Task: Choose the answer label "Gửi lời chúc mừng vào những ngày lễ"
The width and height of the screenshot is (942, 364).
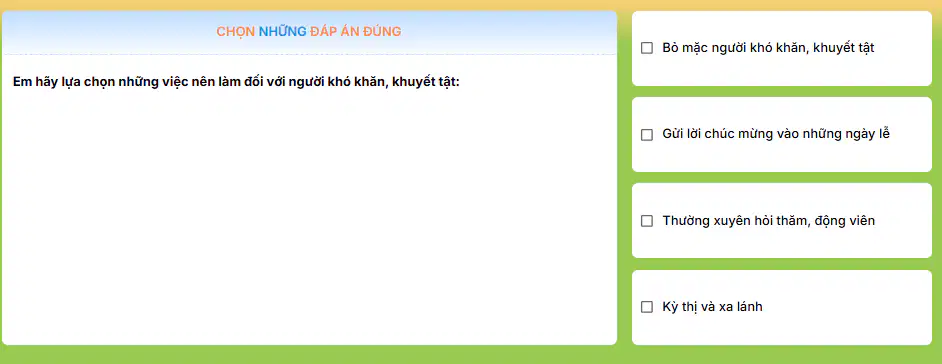Action: pyautogui.click(x=776, y=134)
